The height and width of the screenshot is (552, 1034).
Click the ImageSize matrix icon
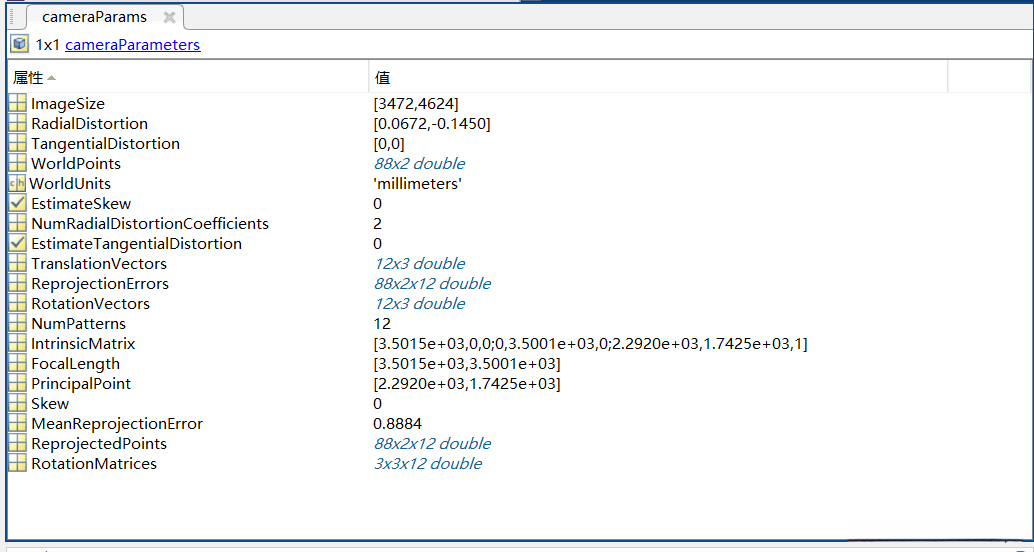[17, 104]
